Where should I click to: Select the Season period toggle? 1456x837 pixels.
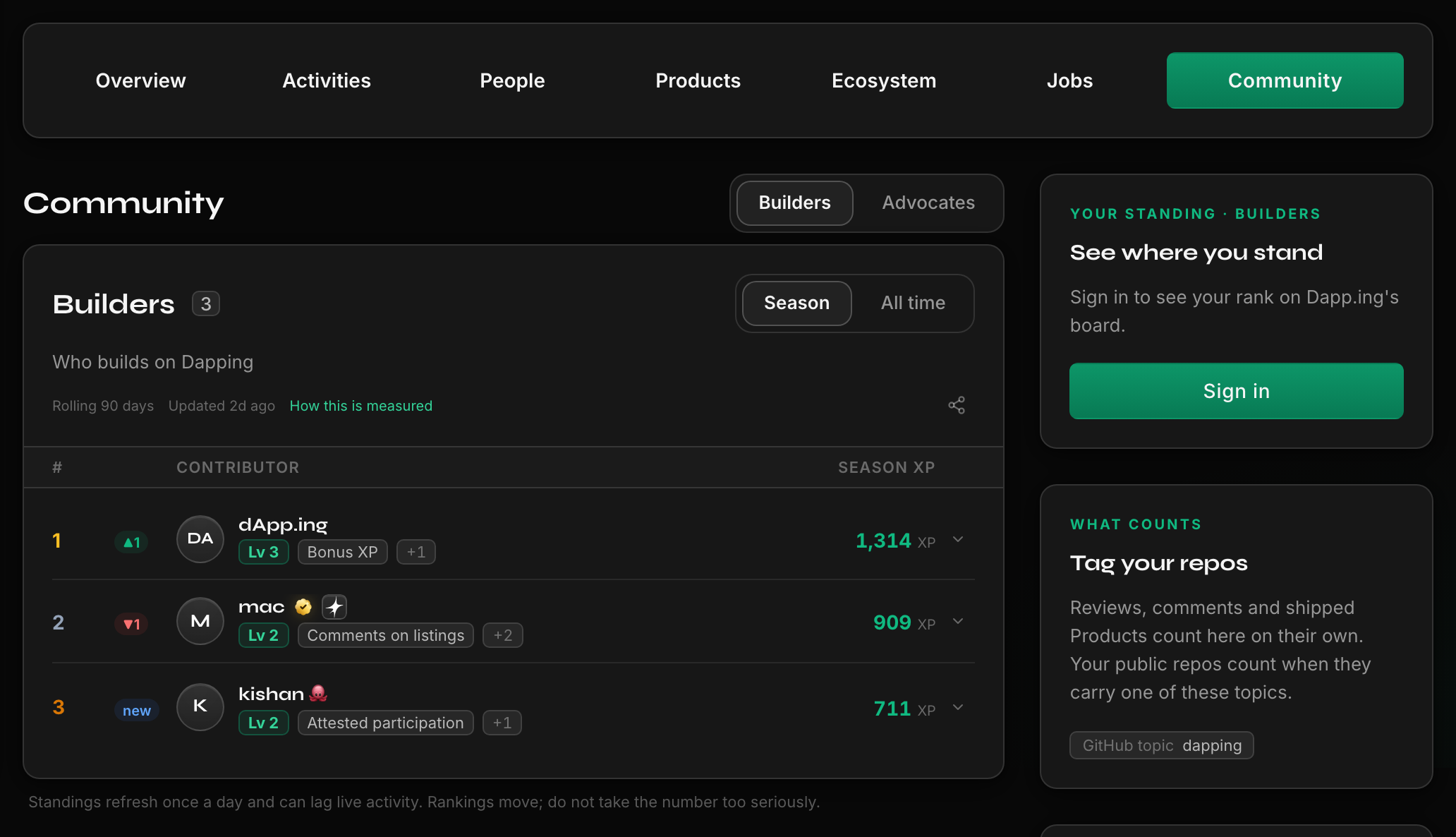pos(797,303)
